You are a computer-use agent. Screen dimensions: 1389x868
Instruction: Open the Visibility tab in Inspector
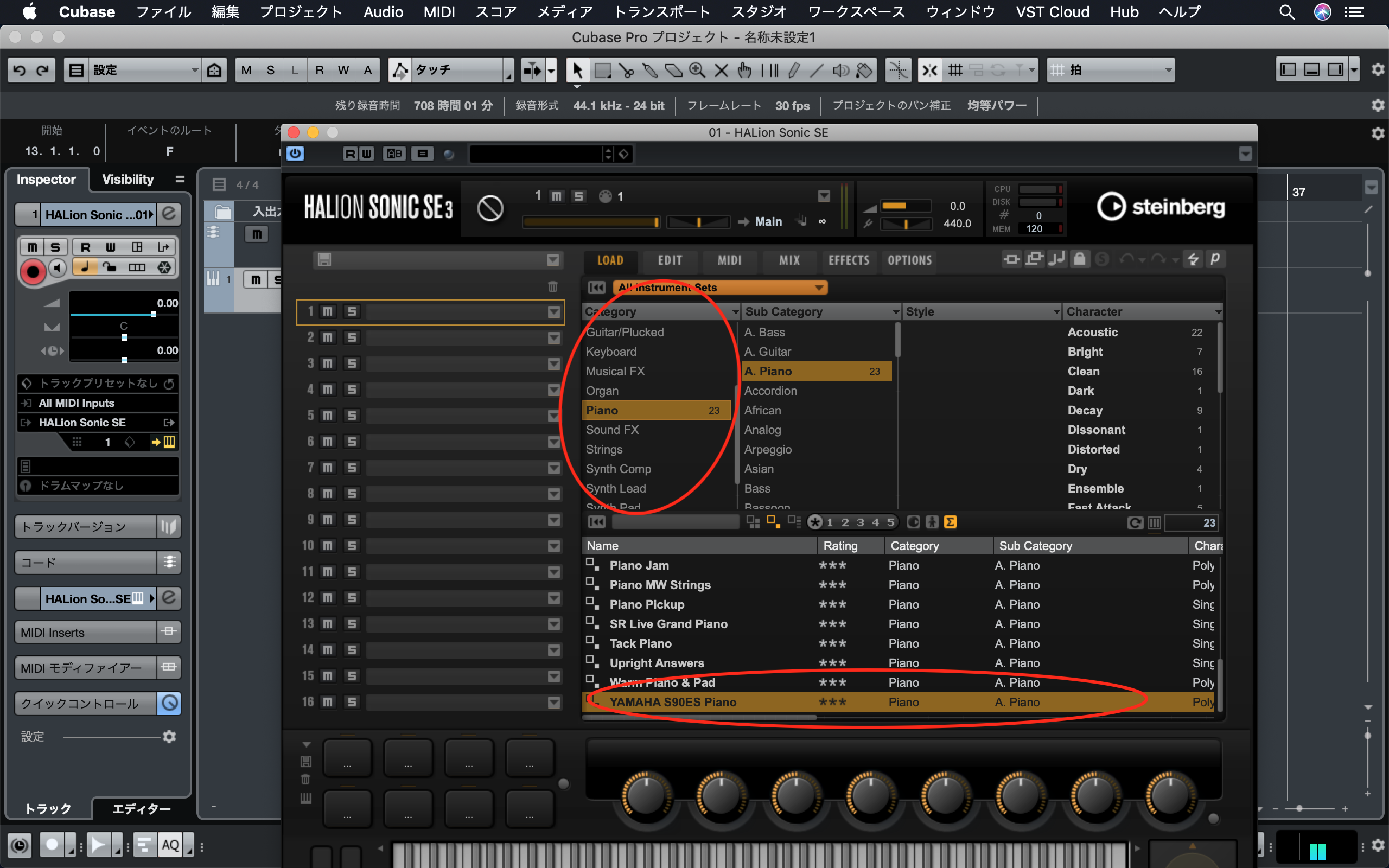tap(128, 180)
